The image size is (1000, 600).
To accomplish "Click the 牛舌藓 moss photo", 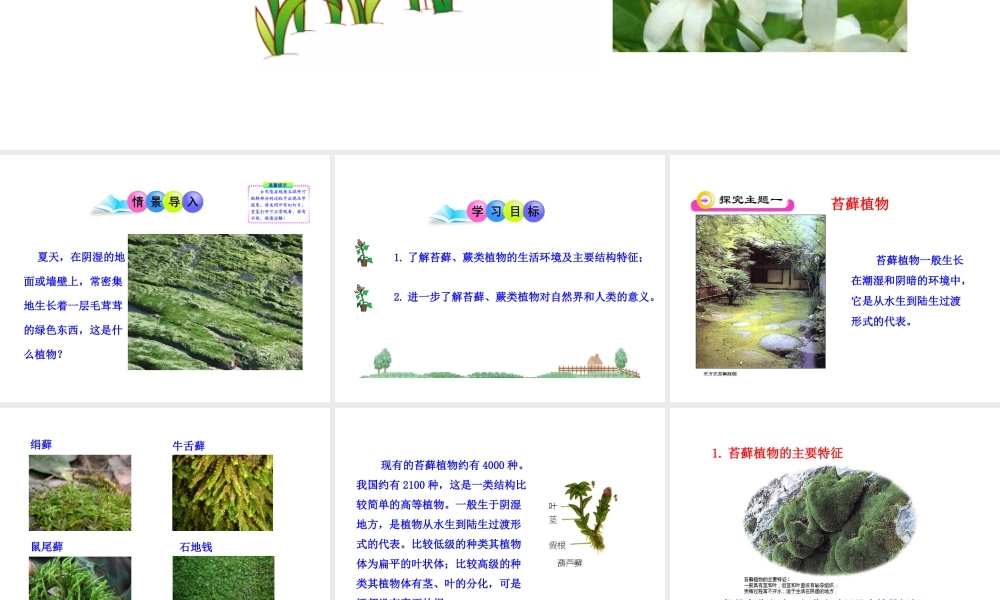I will pos(223,493).
